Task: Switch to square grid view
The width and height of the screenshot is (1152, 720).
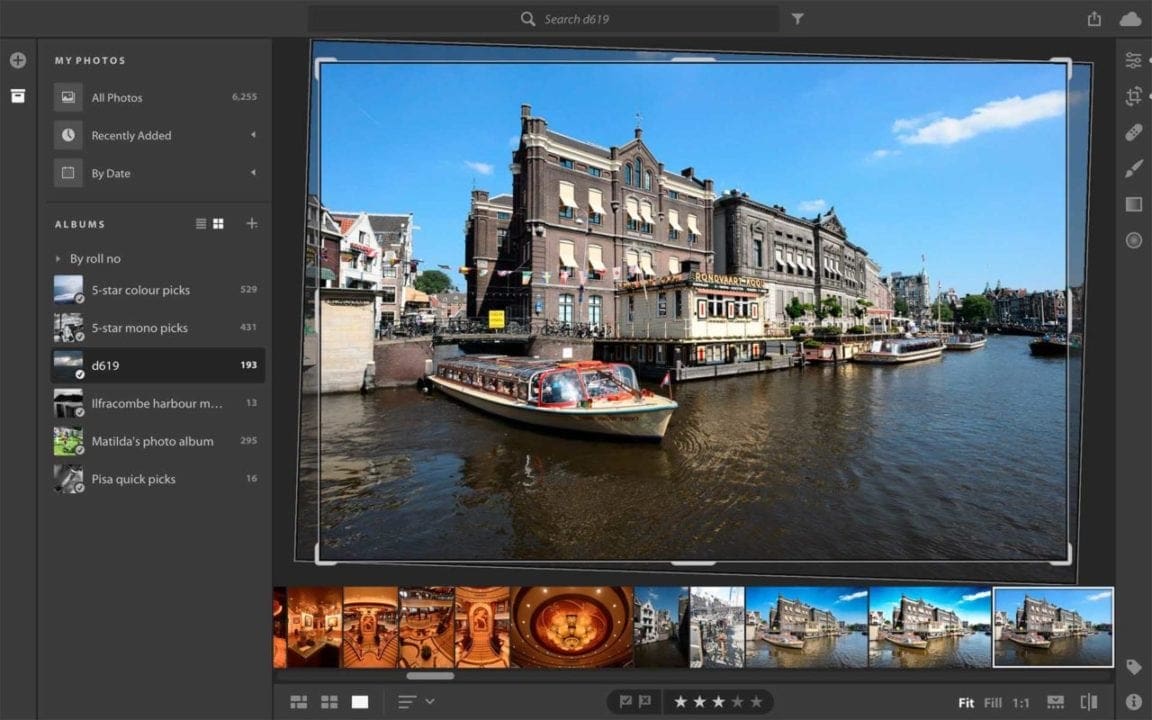Action: [329, 702]
